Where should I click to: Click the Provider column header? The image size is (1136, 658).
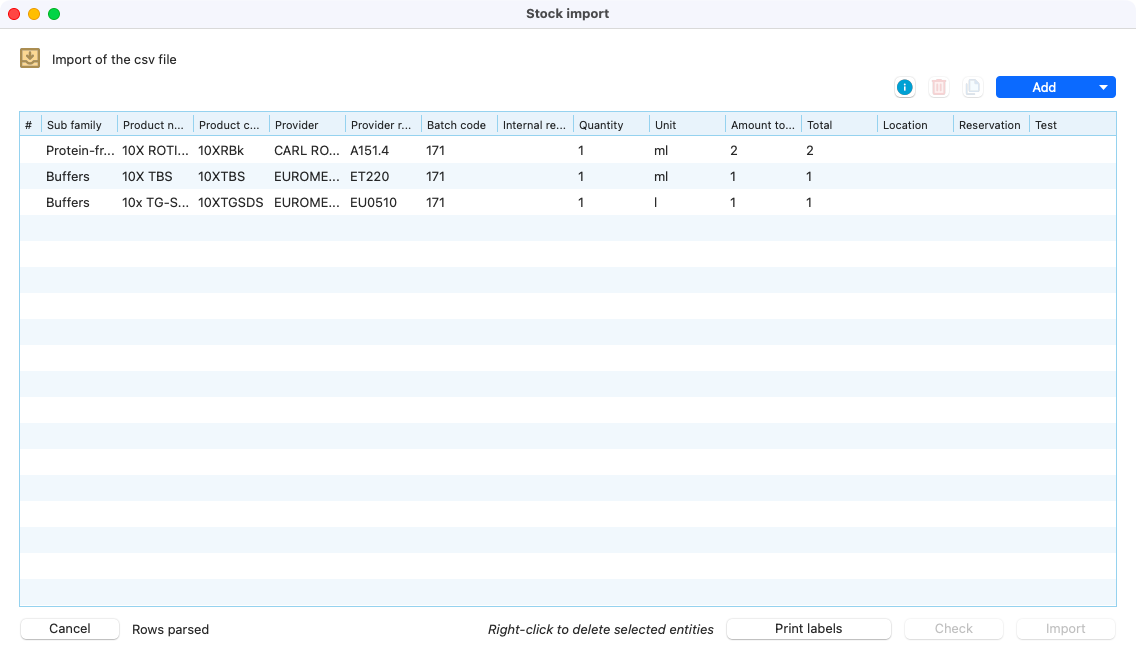pos(307,125)
